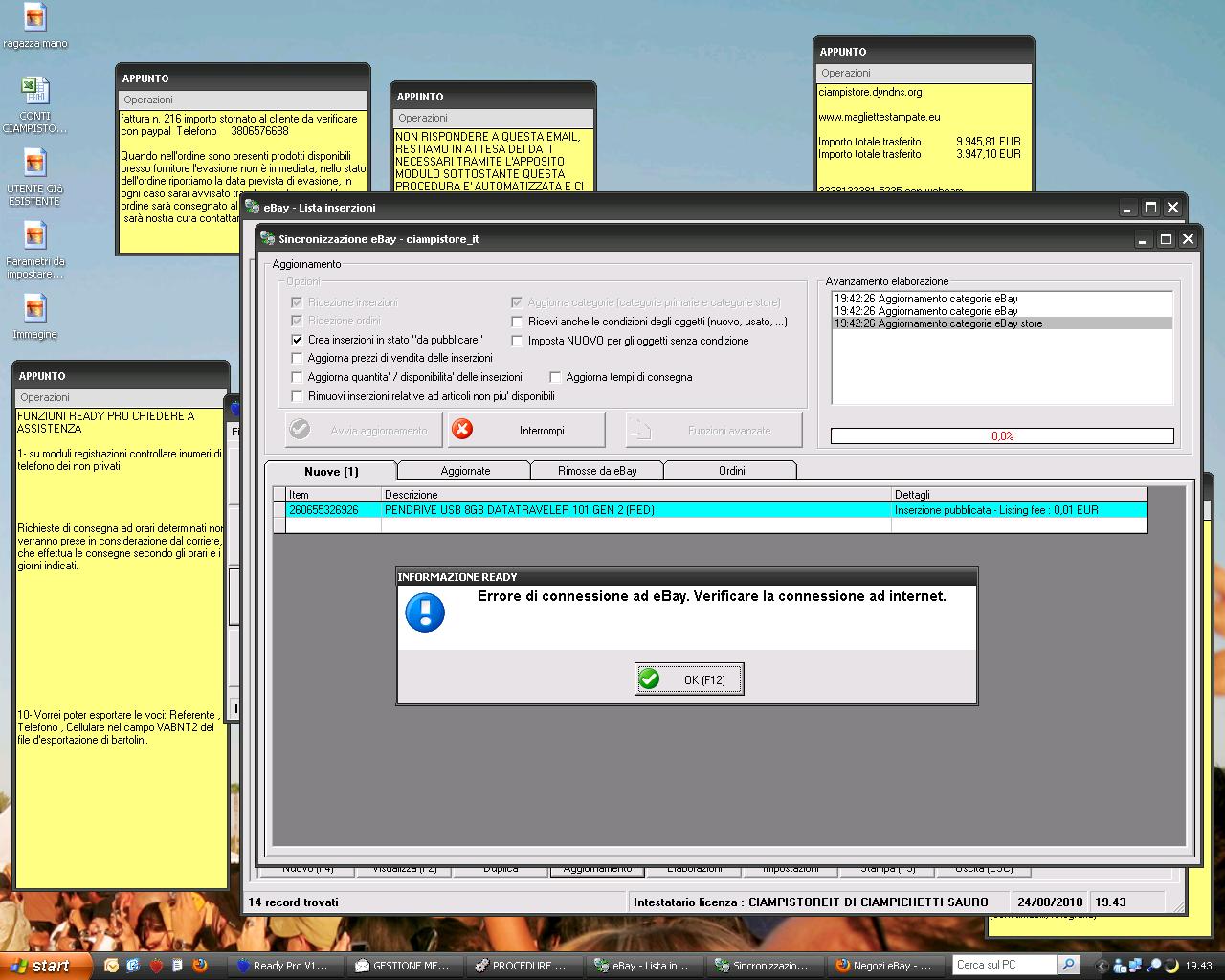The height and width of the screenshot is (980, 1225).
Task: Select log entry Aggiornamento categorie eBay store
Action: (1002, 323)
